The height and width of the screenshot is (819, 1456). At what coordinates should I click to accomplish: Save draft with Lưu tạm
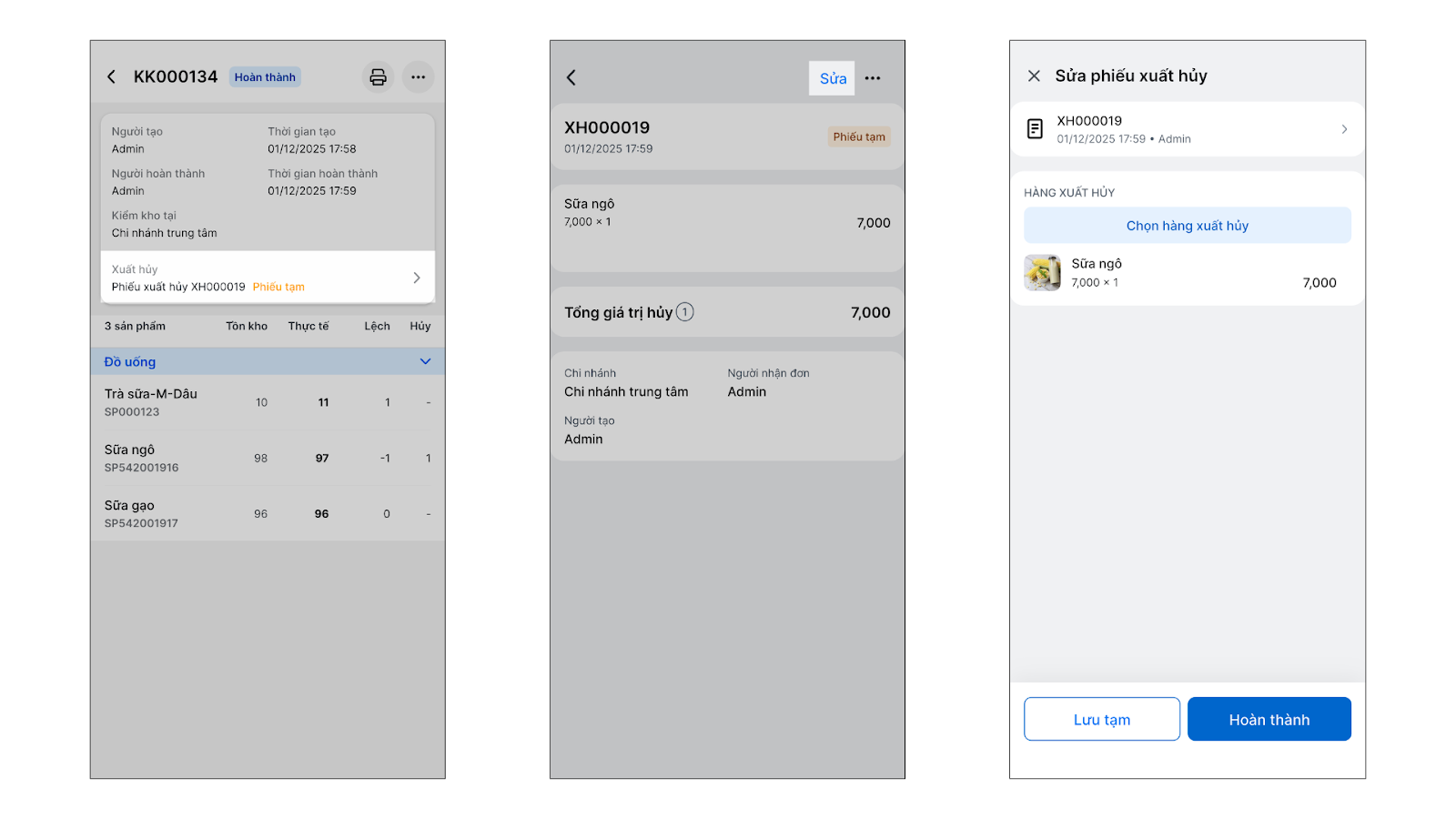click(1102, 719)
